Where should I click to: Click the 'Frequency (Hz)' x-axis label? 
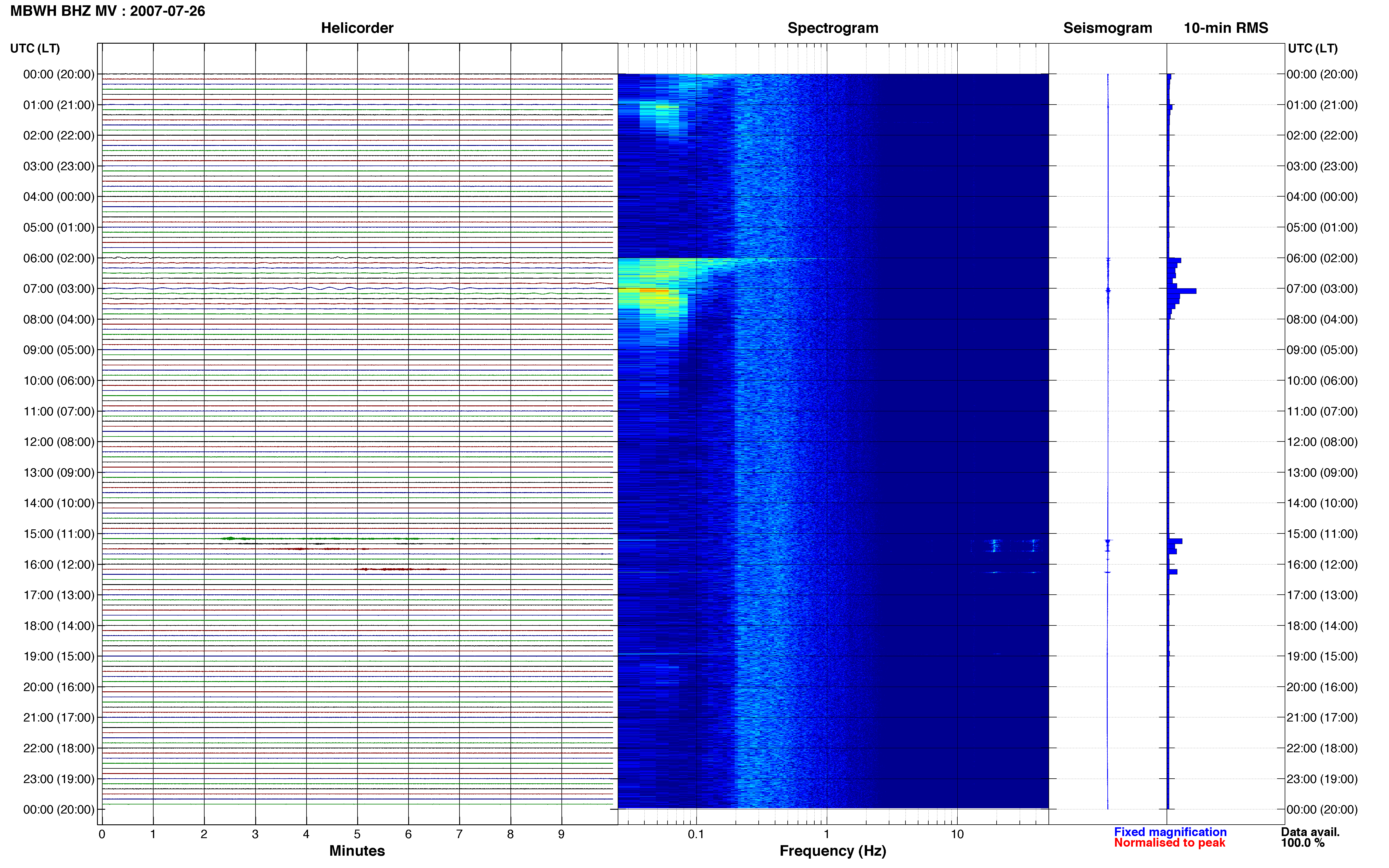833,851
